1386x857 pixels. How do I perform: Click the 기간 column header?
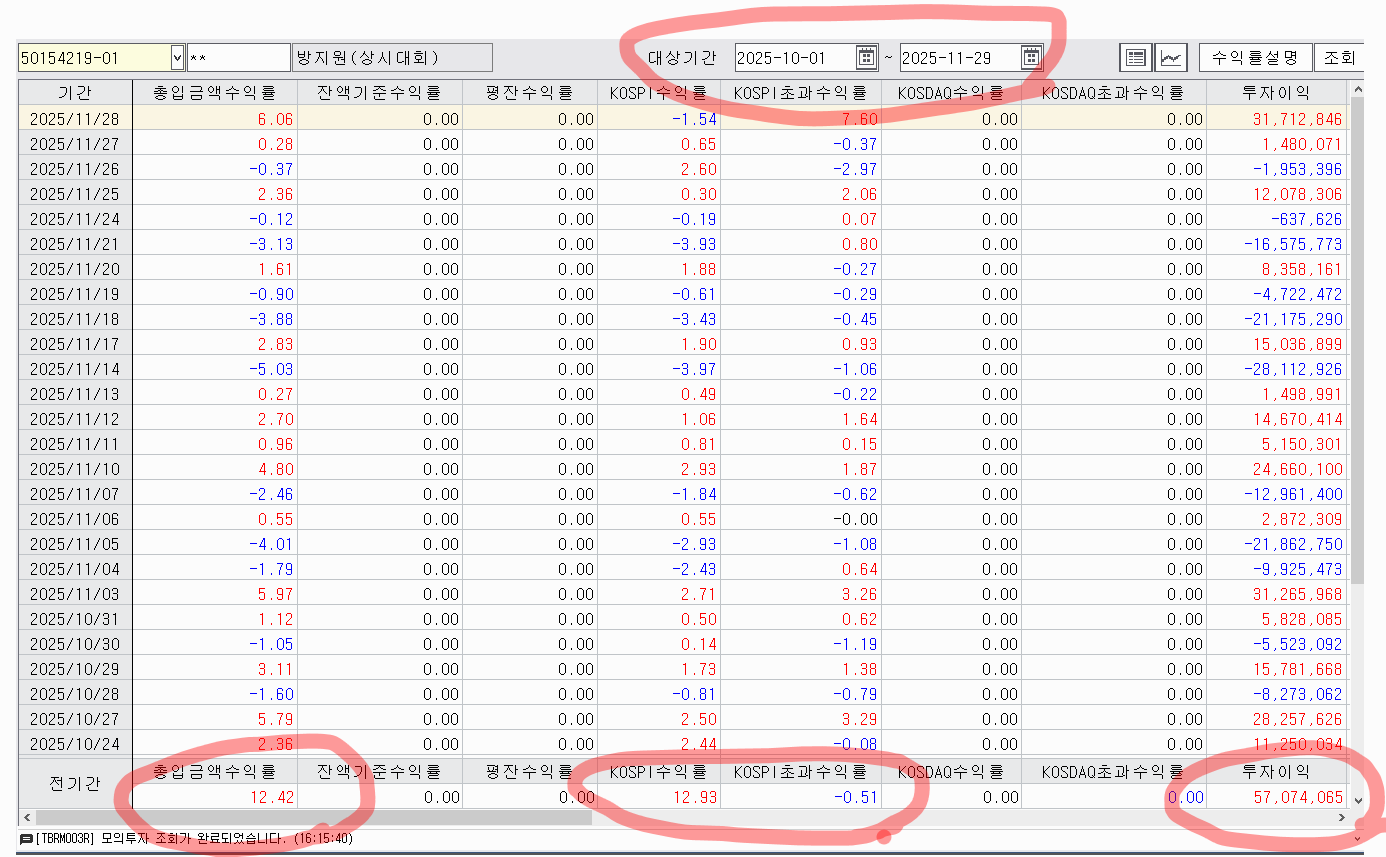coord(75,93)
